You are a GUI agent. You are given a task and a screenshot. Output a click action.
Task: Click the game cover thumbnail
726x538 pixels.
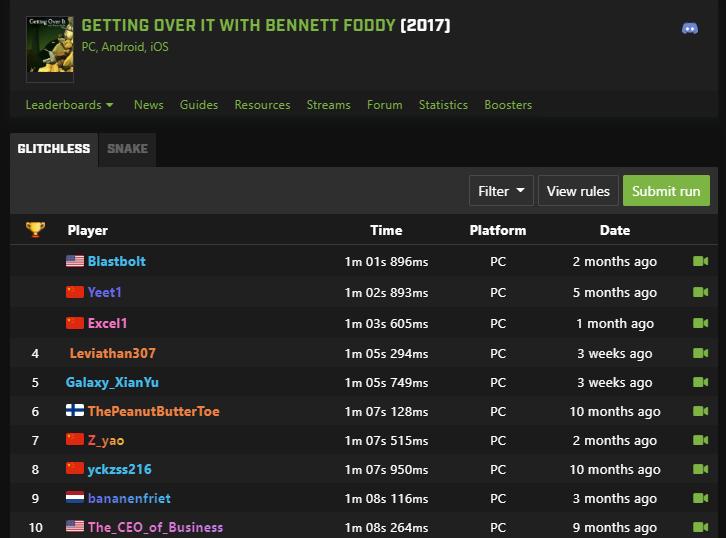coord(49,49)
